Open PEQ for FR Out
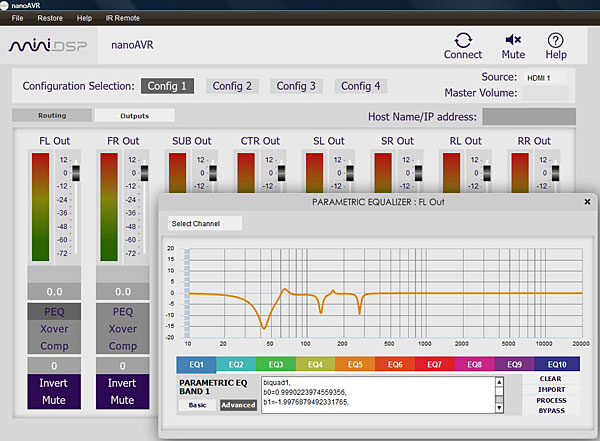 pos(123,312)
